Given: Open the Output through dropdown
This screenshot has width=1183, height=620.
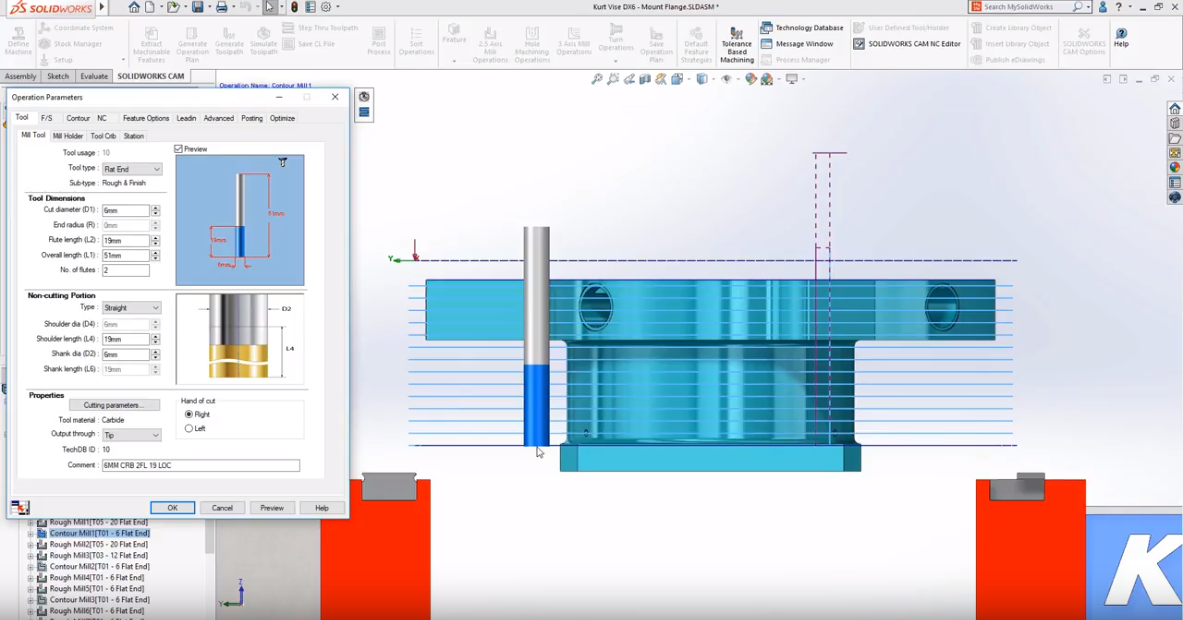Looking at the screenshot, I should click(x=132, y=435).
